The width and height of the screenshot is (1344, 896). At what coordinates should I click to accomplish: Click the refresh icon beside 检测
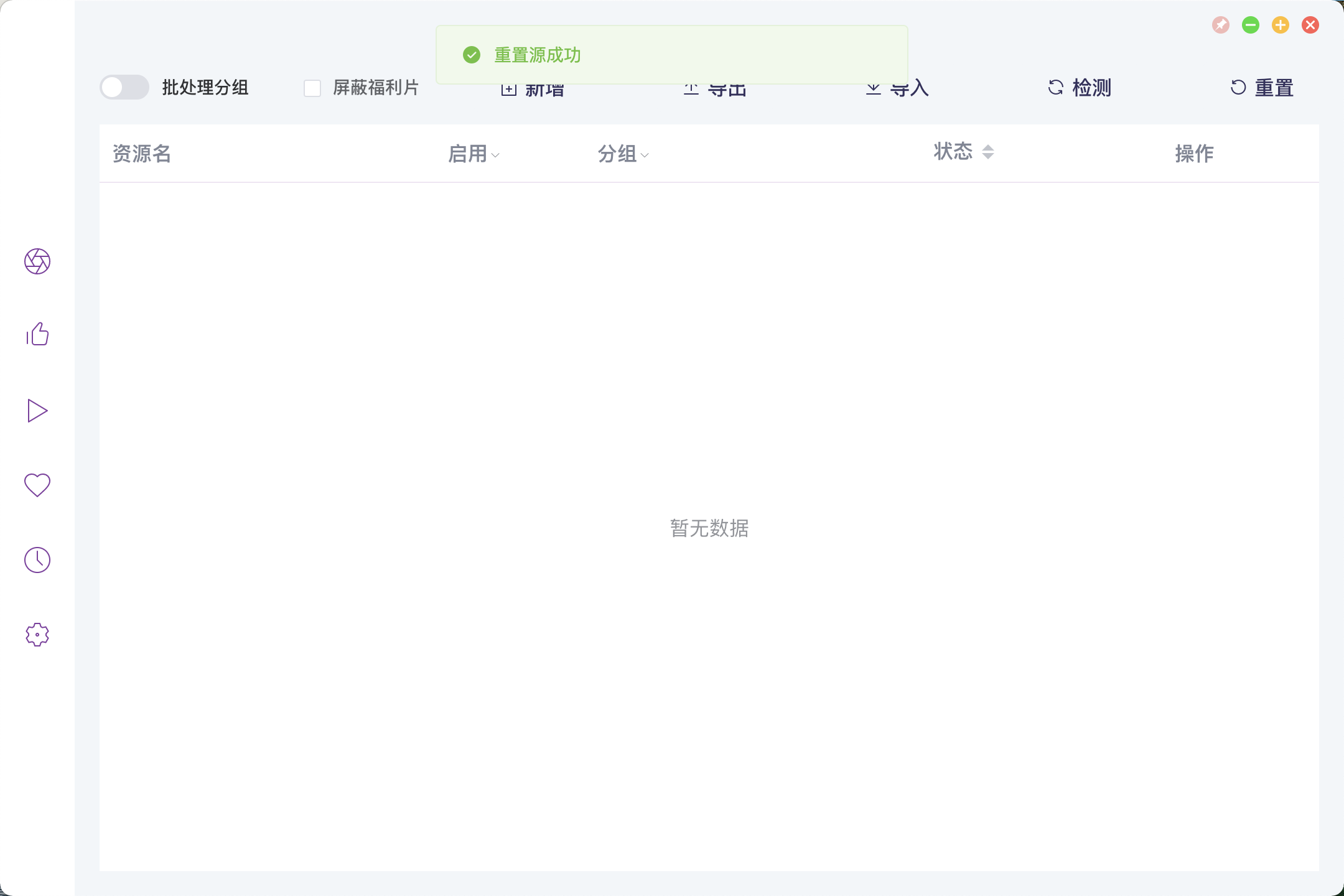(x=1055, y=88)
